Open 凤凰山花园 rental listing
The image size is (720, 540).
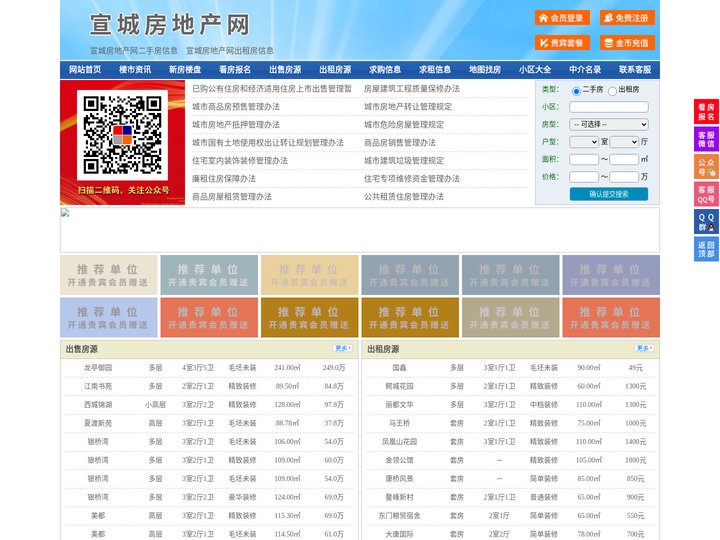(x=399, y=441)
